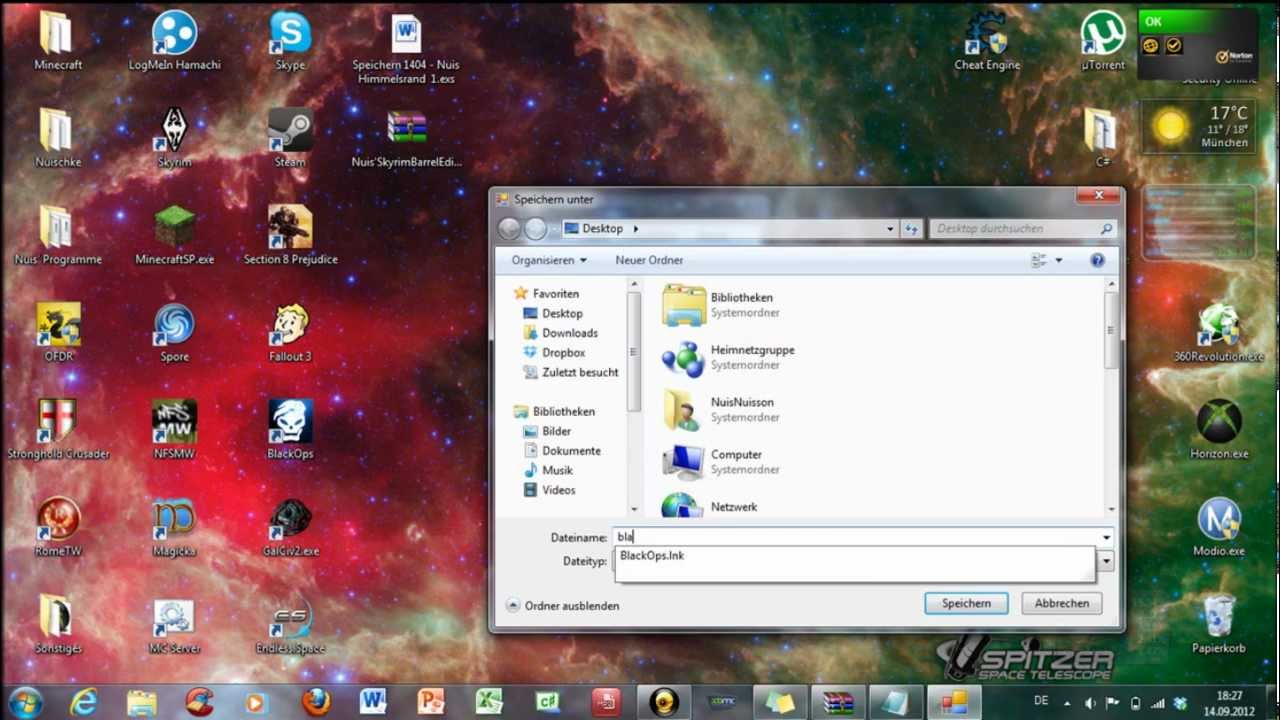Viewport: 1280px width, 720px height.
Task: Select the OFDR desktop shortcut
Action: (x=58, y=332)
